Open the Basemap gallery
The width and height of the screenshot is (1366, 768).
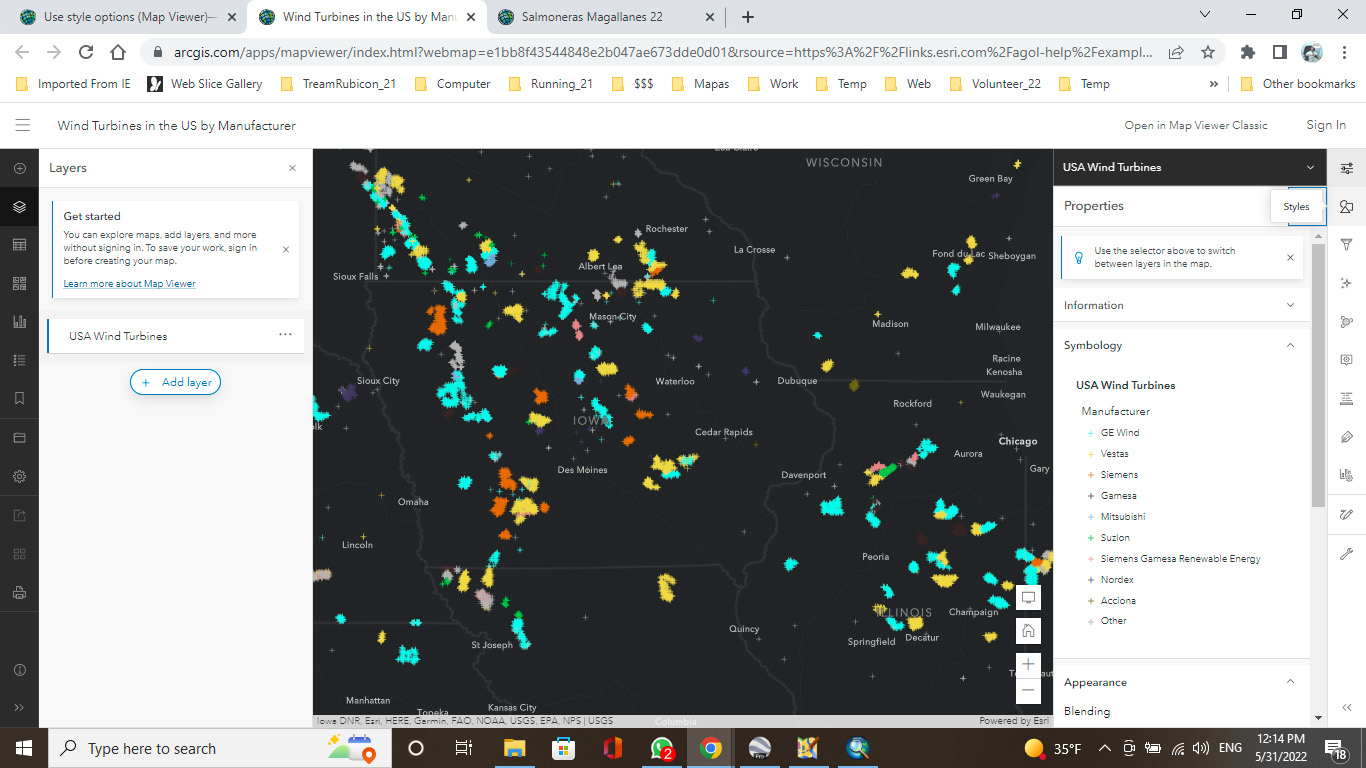point(19,283)
